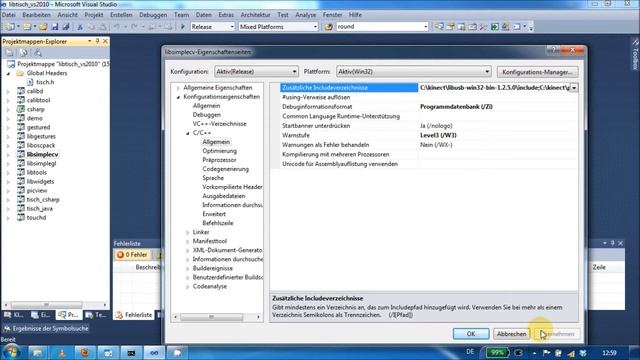Image resolution: width=640 pixels, height=360 pixels.
Task: Click the search combo box containing 'round'
Action: tap(382, 27)
